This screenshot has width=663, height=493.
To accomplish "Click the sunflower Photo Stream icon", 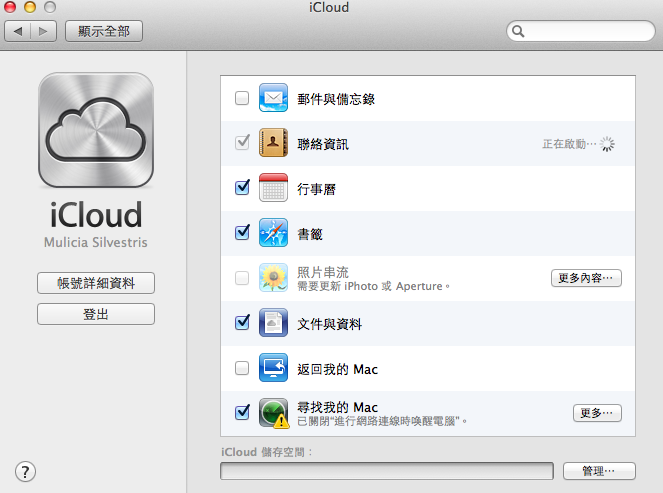I will coord(273,277).
